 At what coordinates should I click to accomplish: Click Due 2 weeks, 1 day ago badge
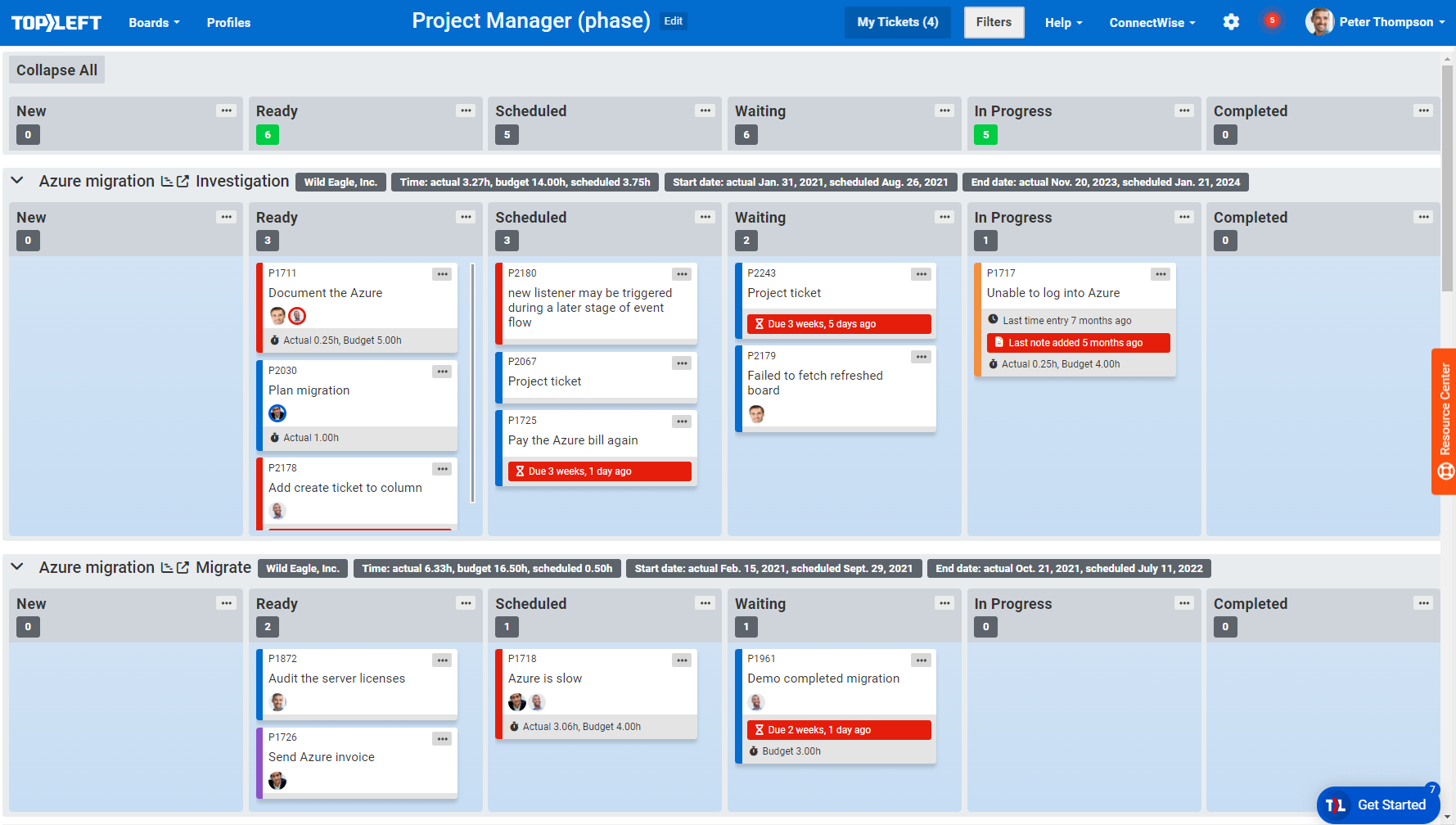point(839,730)
